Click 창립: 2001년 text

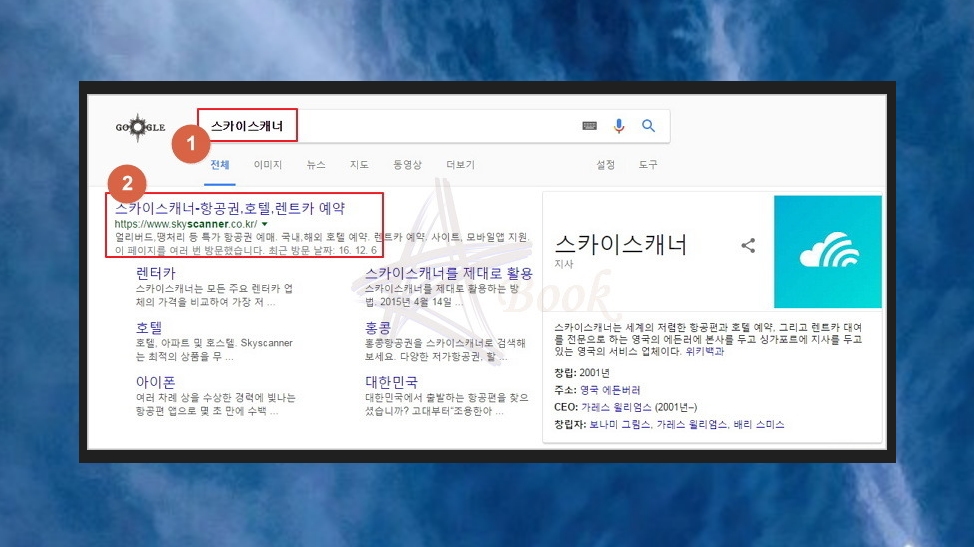click(x=582, y=373)
